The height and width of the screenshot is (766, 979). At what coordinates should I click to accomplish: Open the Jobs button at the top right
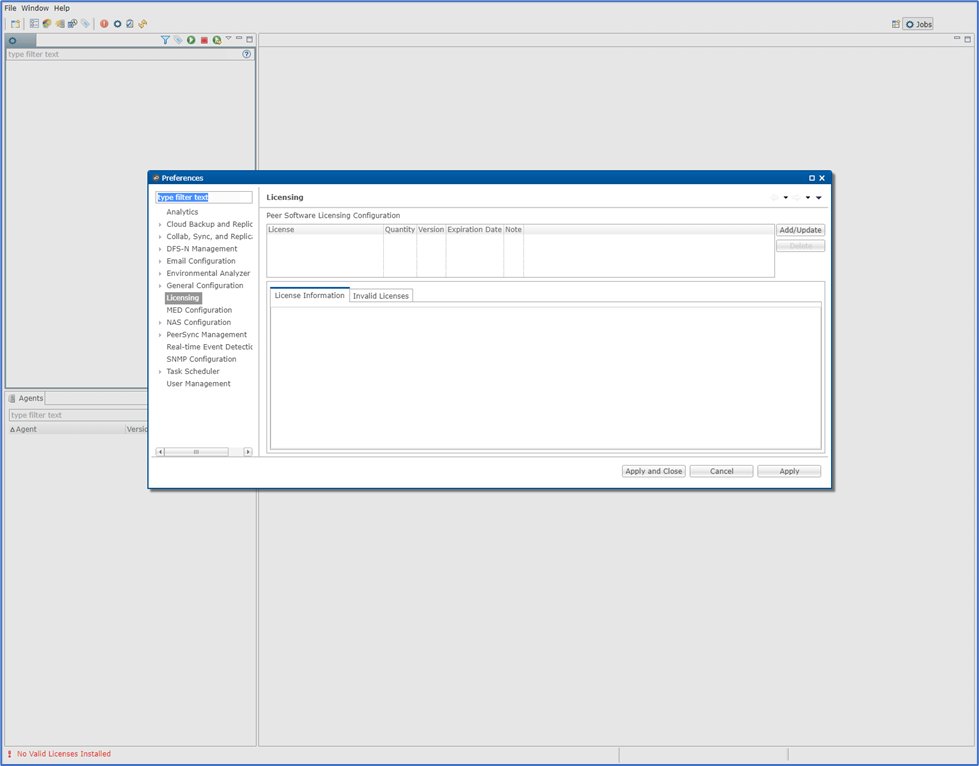click(917, 23)
